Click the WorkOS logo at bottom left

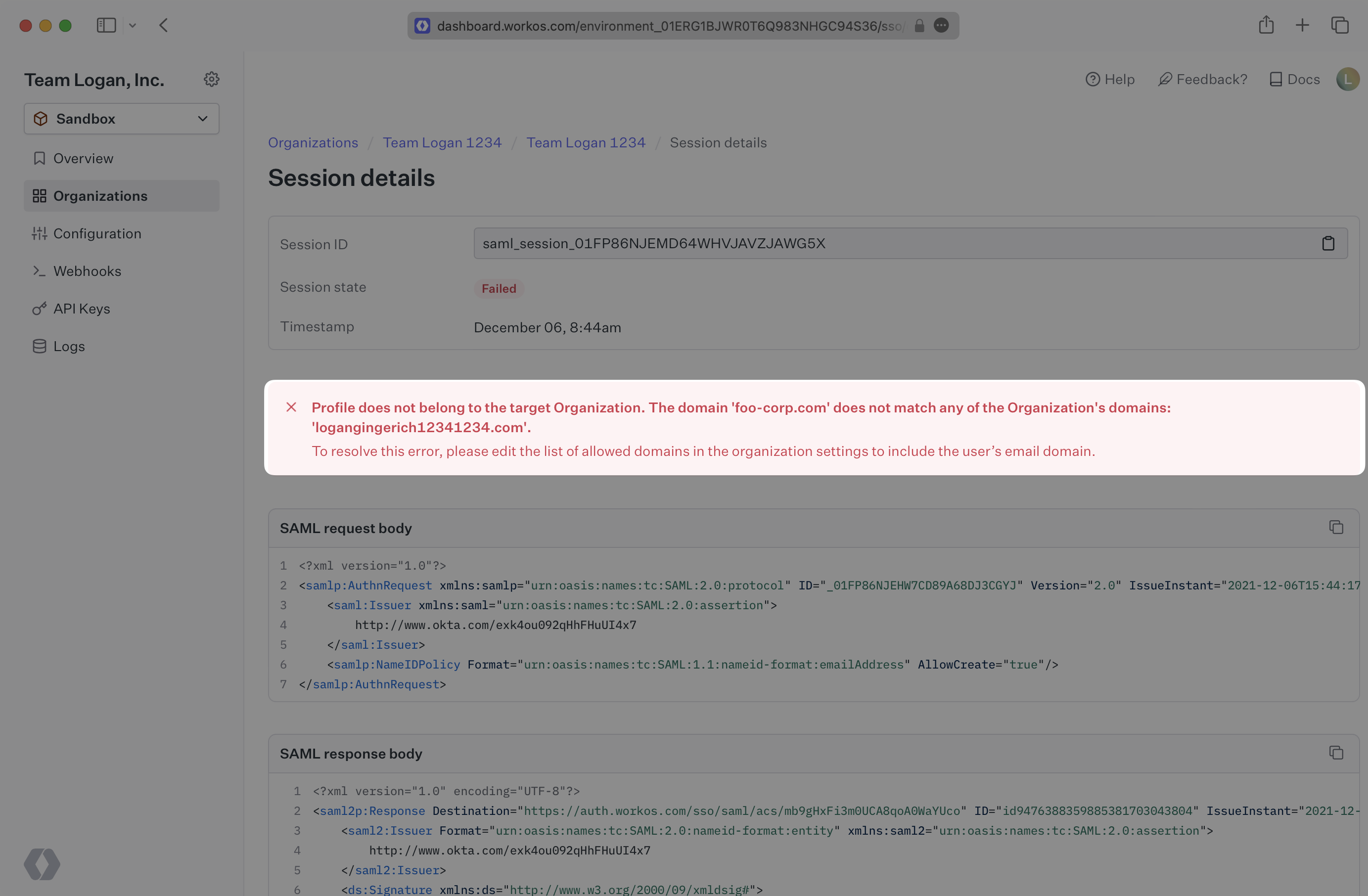pyautogui.click(x=42, y=864)
